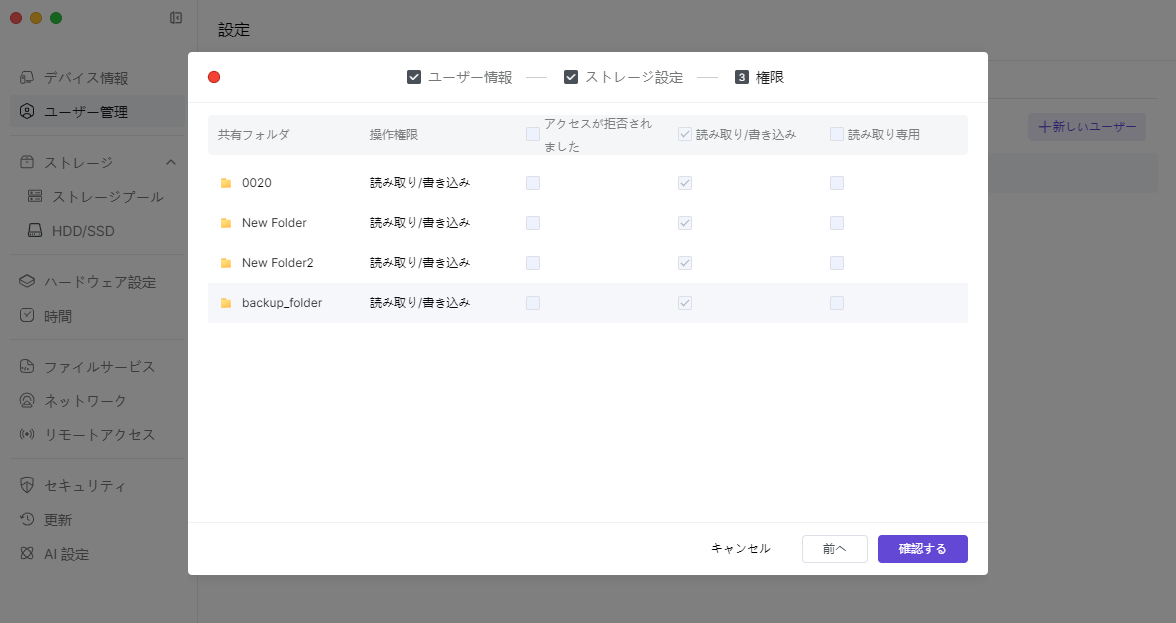Screen dimensions: 1176x623
Task: Click the backup_folder folder icon
Action: pyautogui.click(x=226, y=303)
